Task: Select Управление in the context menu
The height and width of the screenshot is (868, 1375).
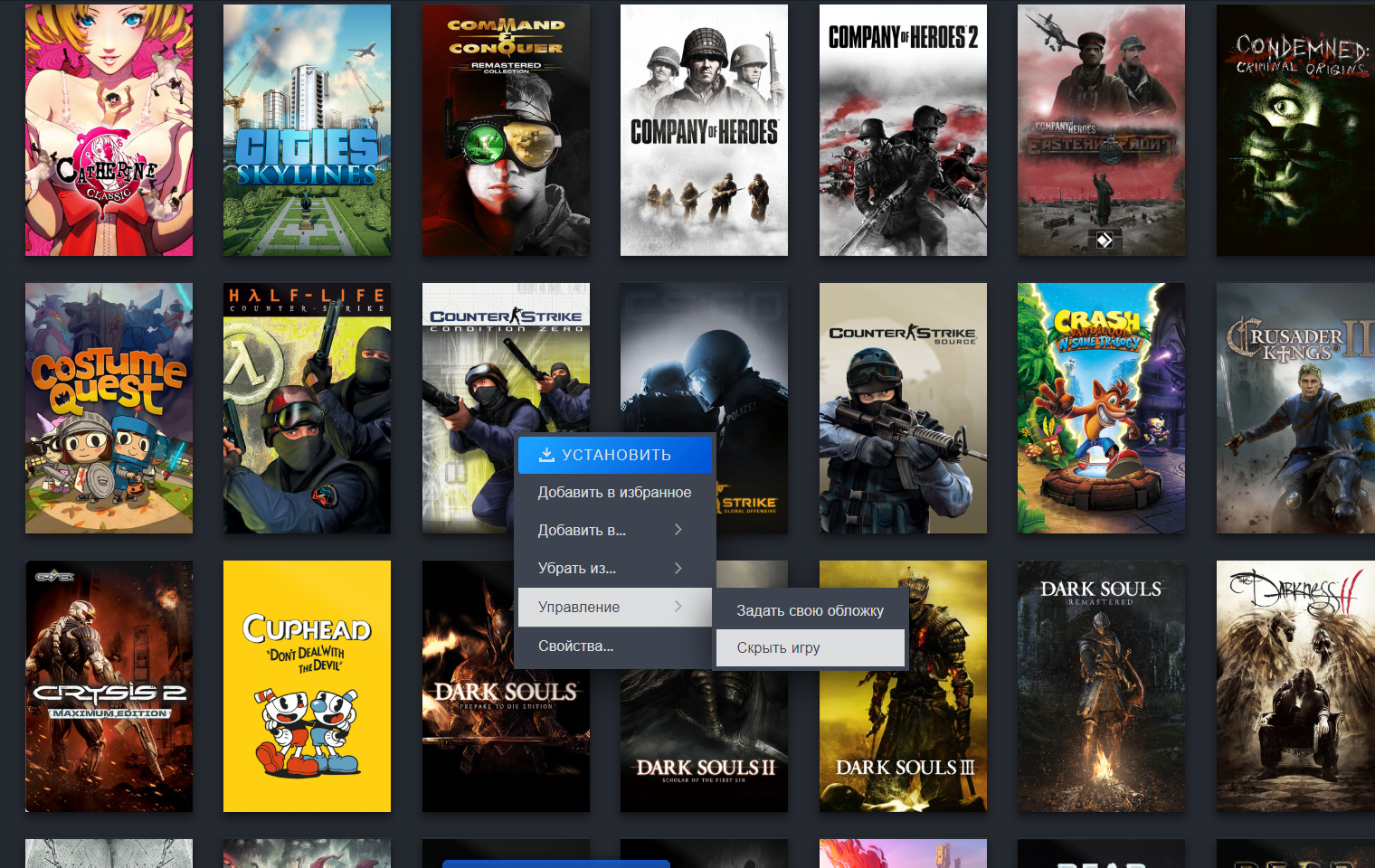Action: tap(615, 608)
